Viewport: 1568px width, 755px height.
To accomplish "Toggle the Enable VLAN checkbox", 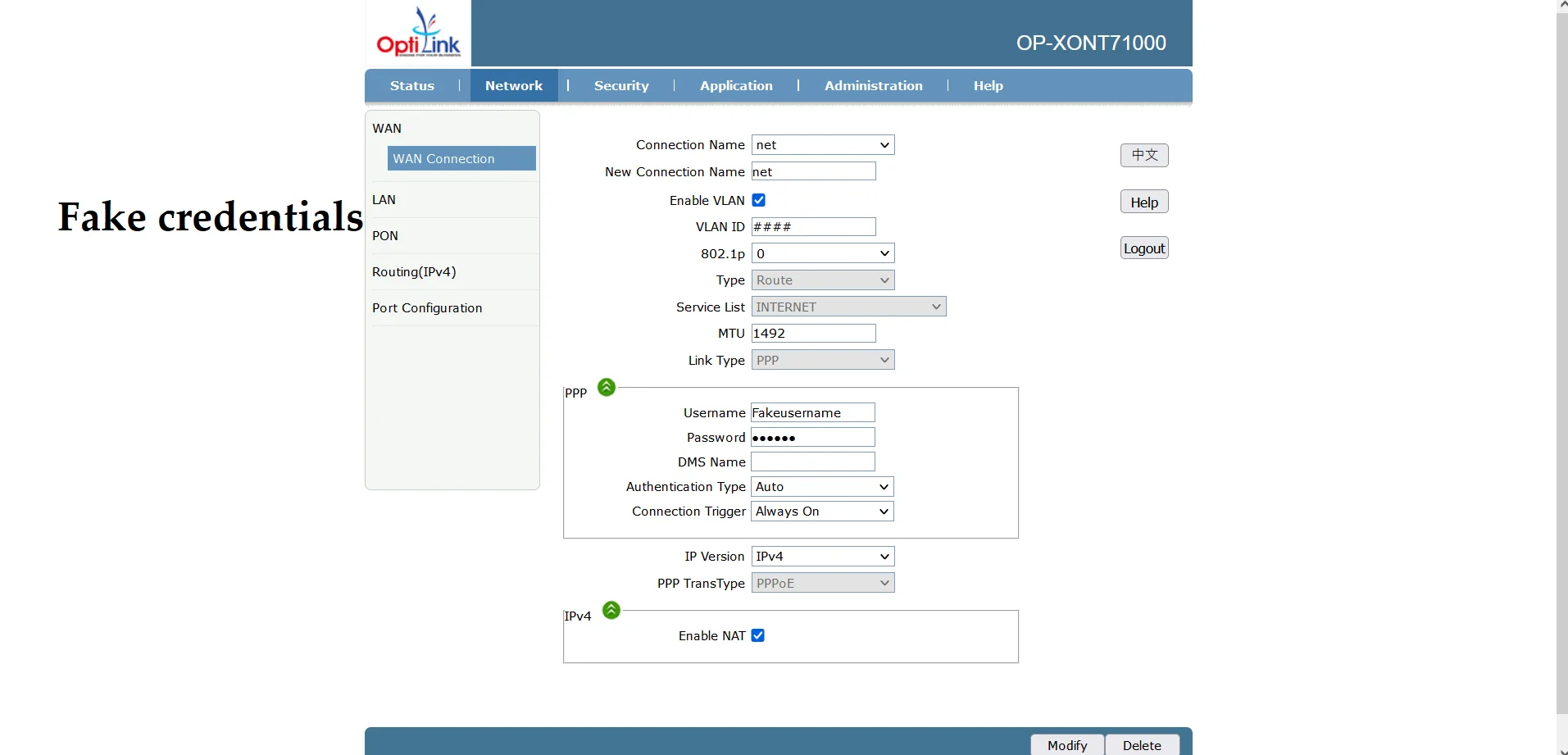I will click(759, 200).
